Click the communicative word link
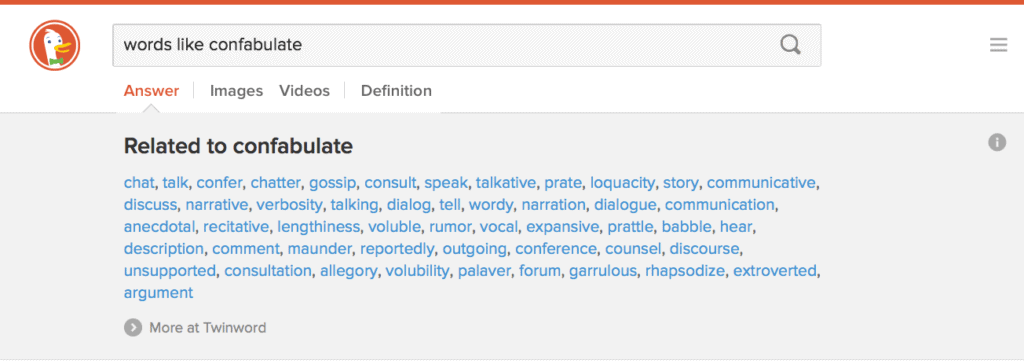This screenshot has height=364, width=1024. click(x=761, y=182)
